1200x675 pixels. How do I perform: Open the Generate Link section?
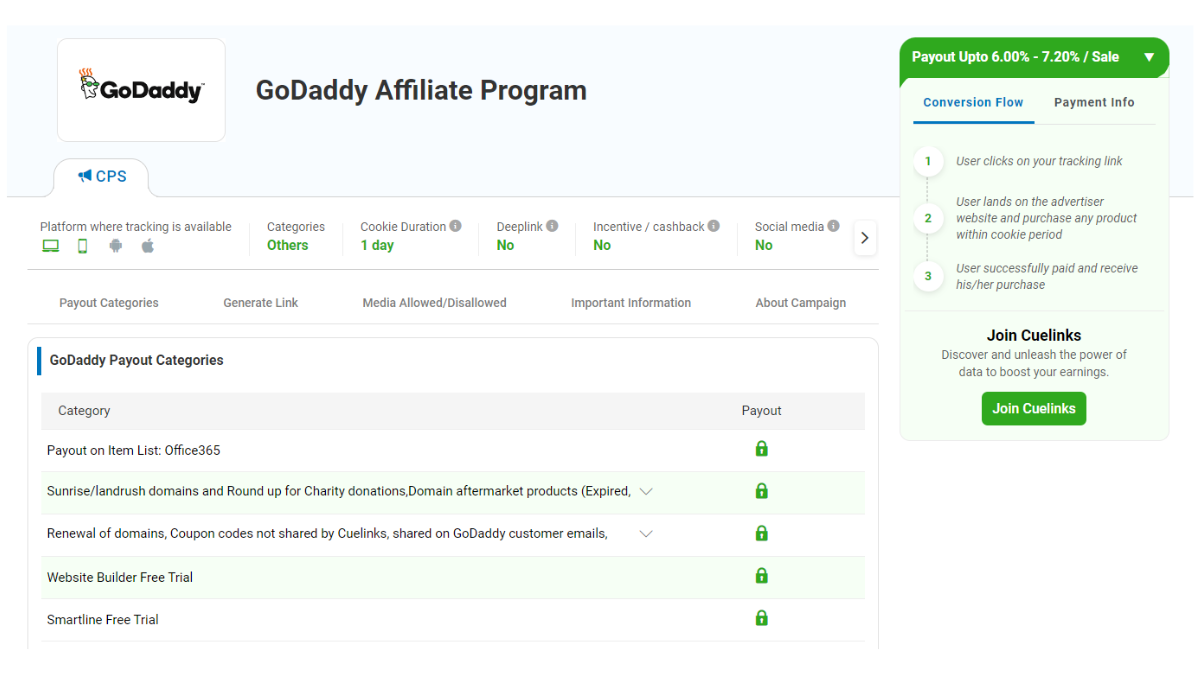260,302
